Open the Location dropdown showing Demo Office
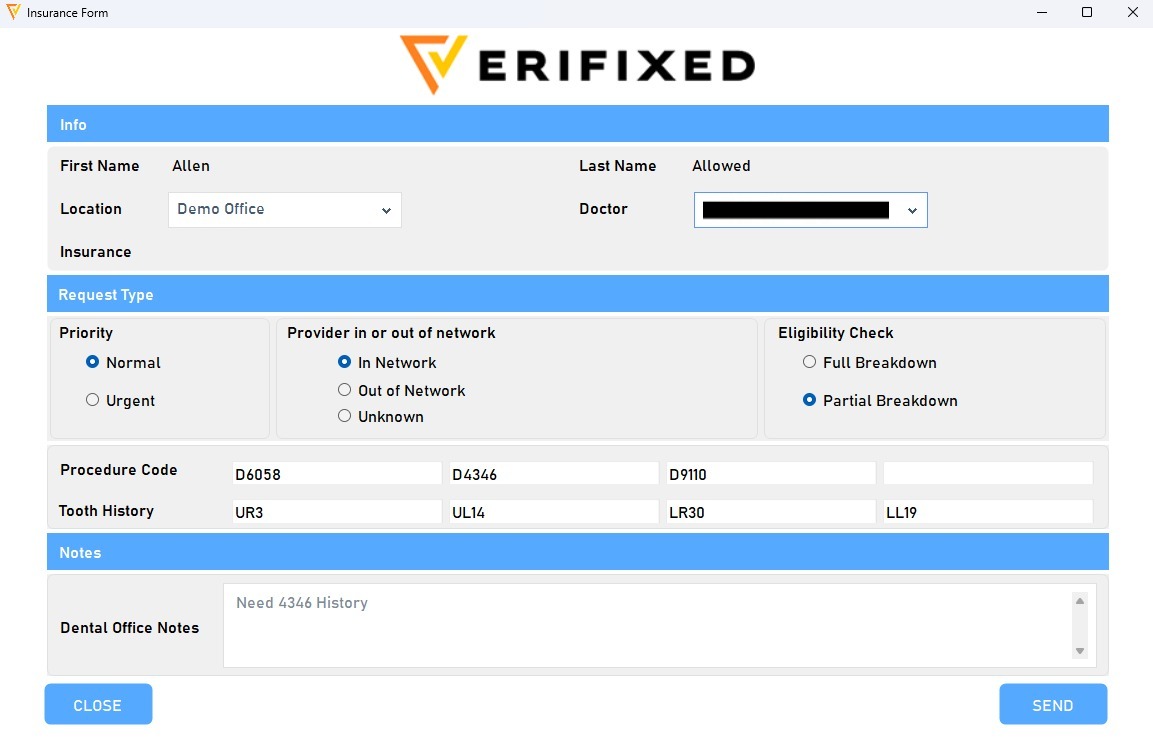Image resolution: width=1153 pixels, height=746 pixels. click(x=285, y=210)
